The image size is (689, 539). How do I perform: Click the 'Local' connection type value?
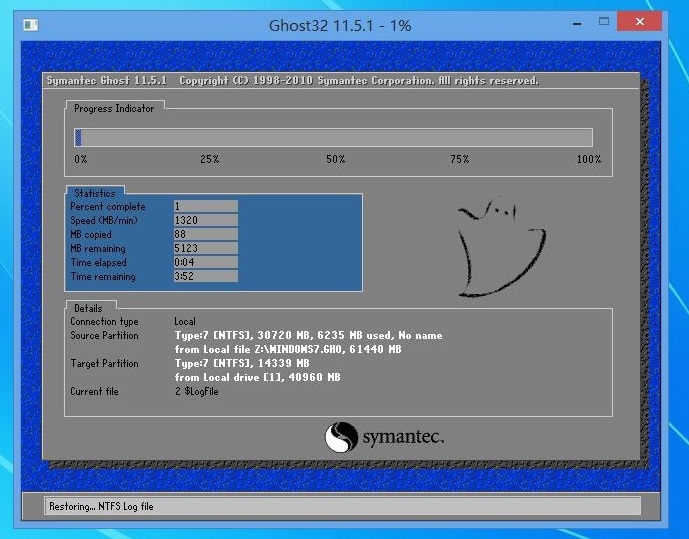[x=185, y=321]
